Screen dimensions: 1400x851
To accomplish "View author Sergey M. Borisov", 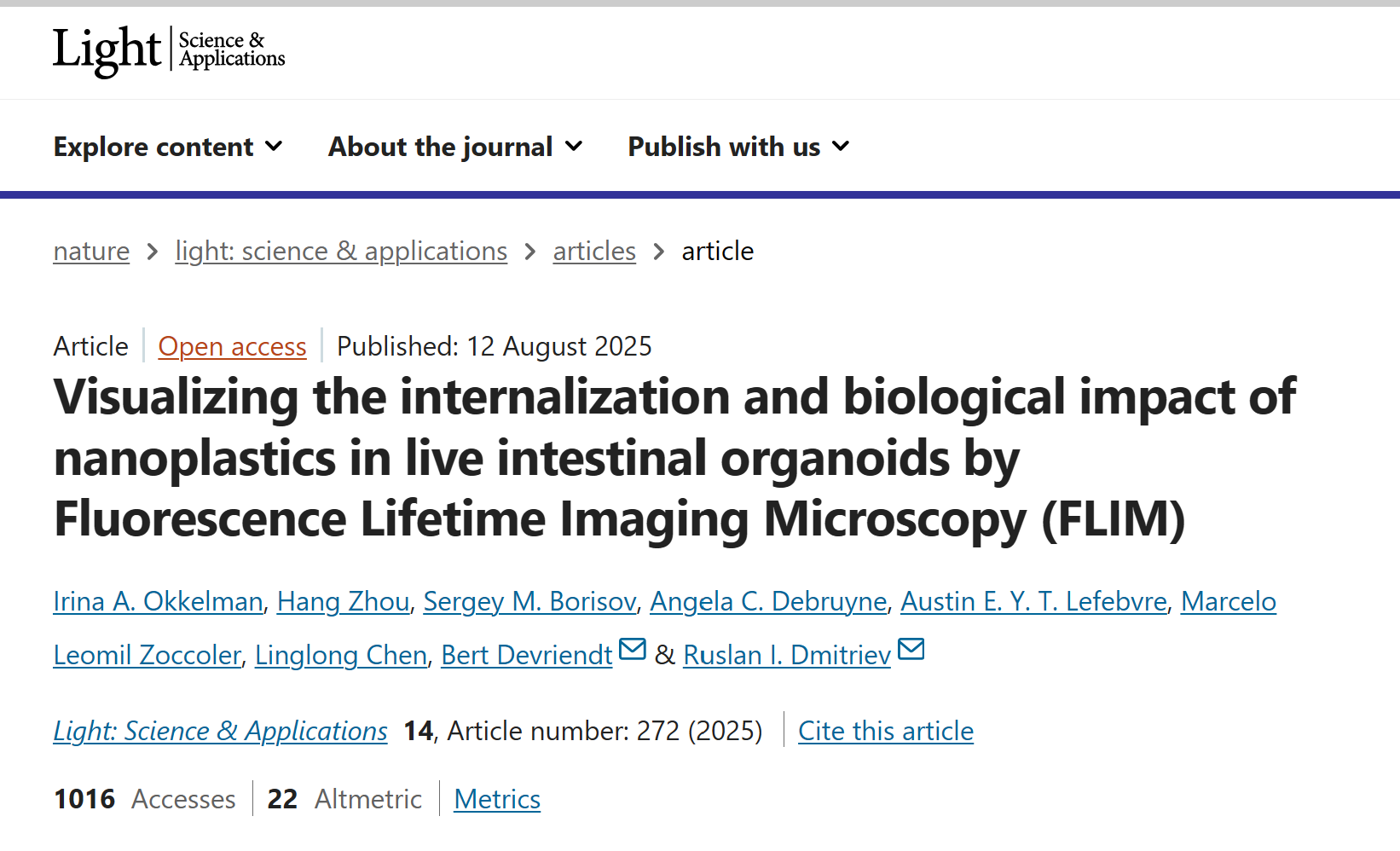I will click(529, 601).
